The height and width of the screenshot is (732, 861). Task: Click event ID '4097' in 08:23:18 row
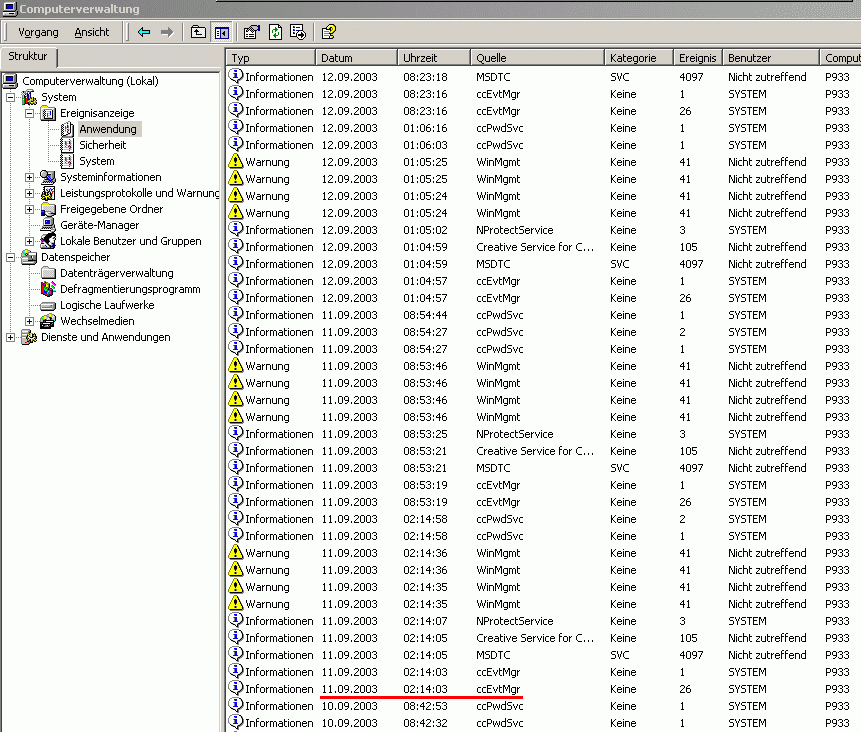691,77
